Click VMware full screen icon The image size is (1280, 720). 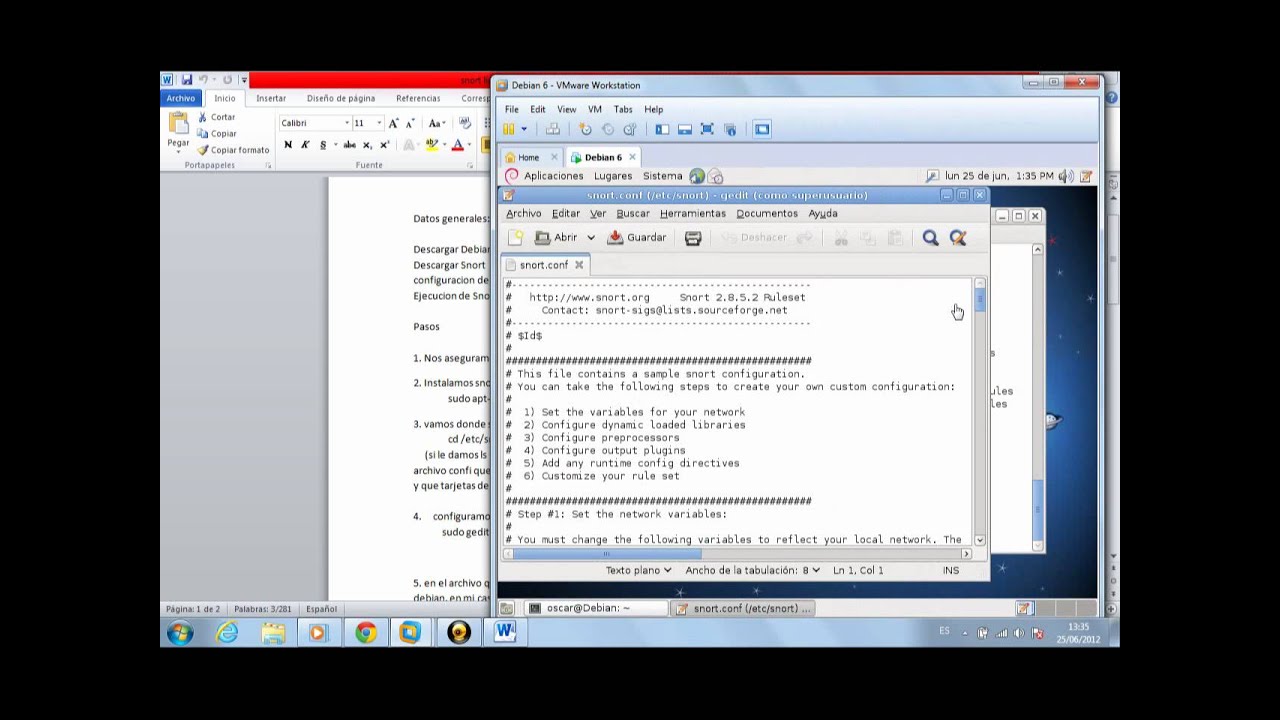(x=707, y=129)
